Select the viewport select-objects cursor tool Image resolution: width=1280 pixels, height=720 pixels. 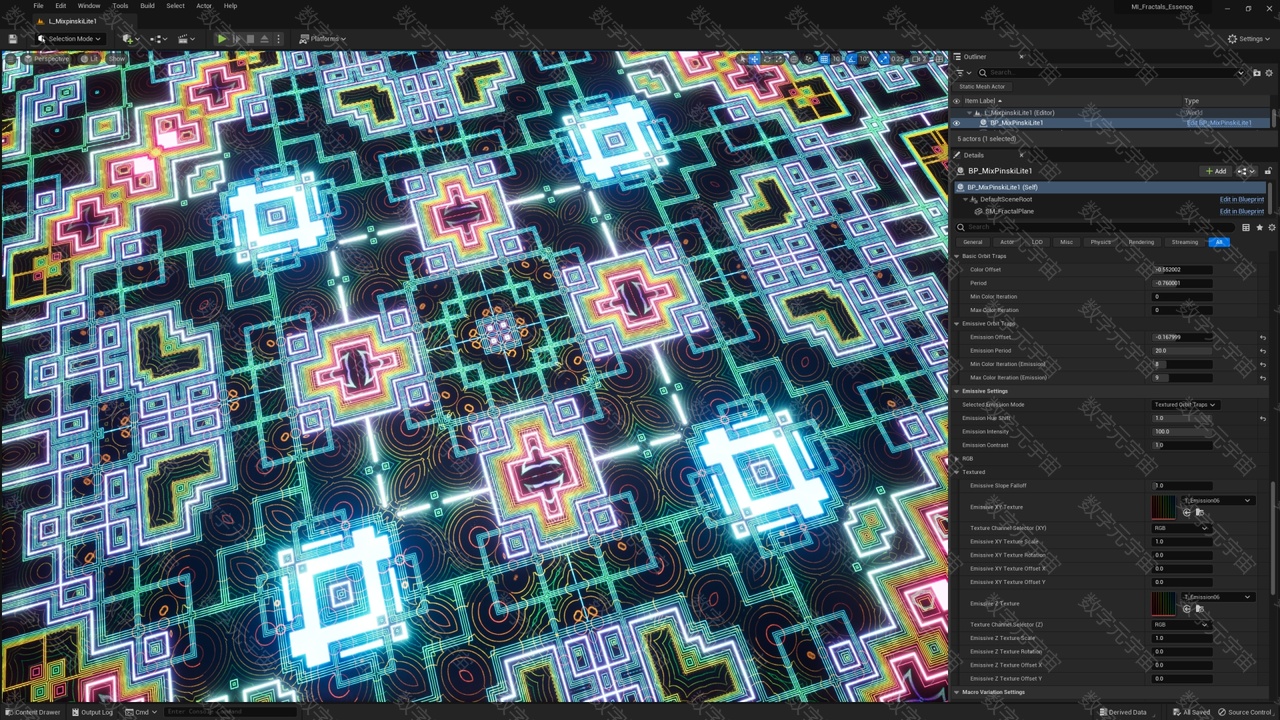[742, 59]
